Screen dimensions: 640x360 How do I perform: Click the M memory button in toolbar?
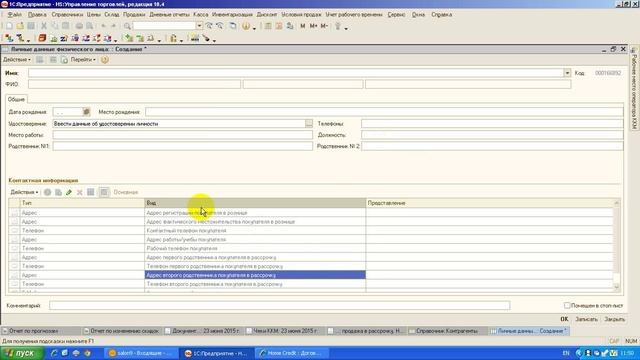302,26
